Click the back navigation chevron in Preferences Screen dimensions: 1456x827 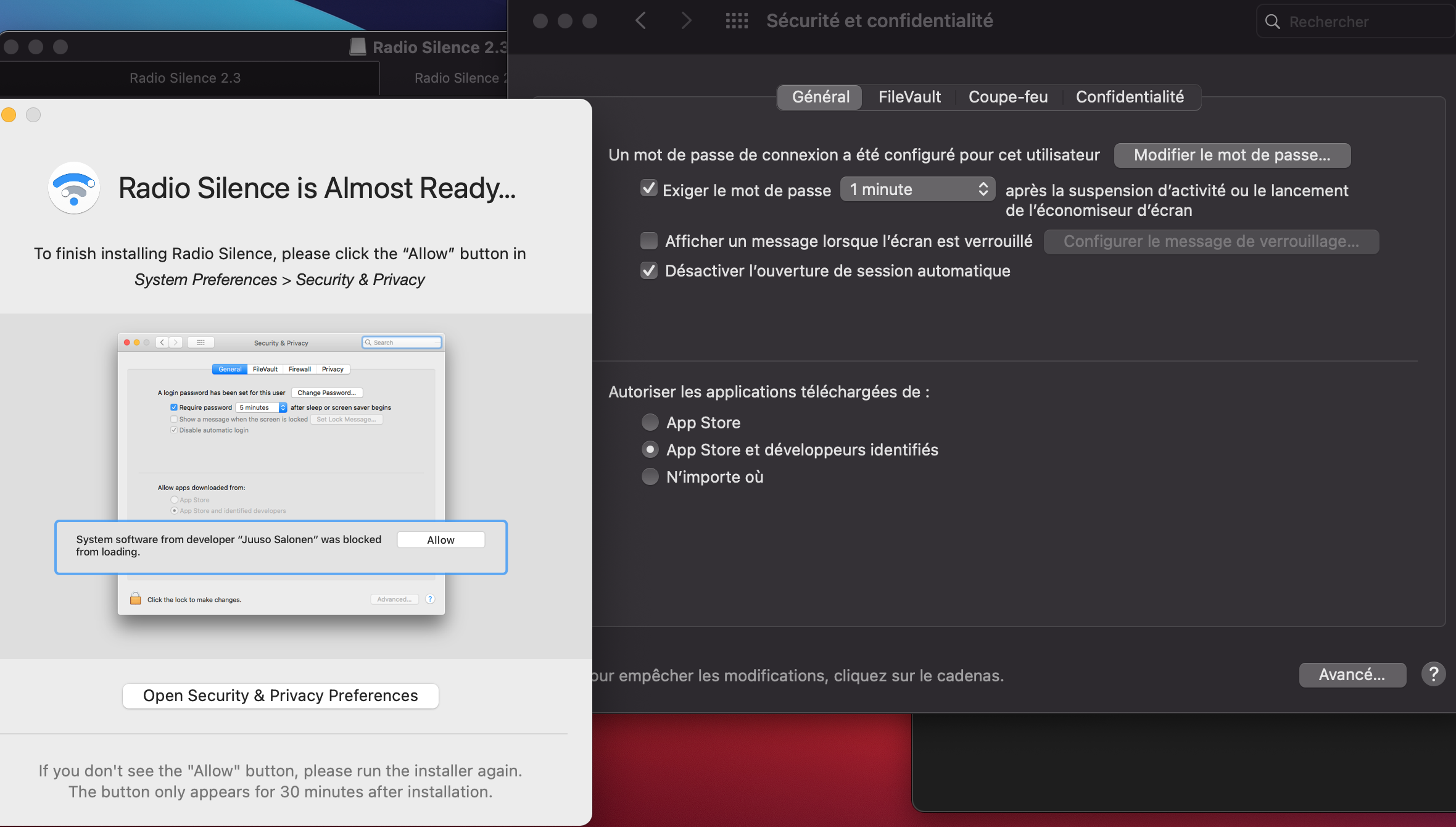coord(640,21)
